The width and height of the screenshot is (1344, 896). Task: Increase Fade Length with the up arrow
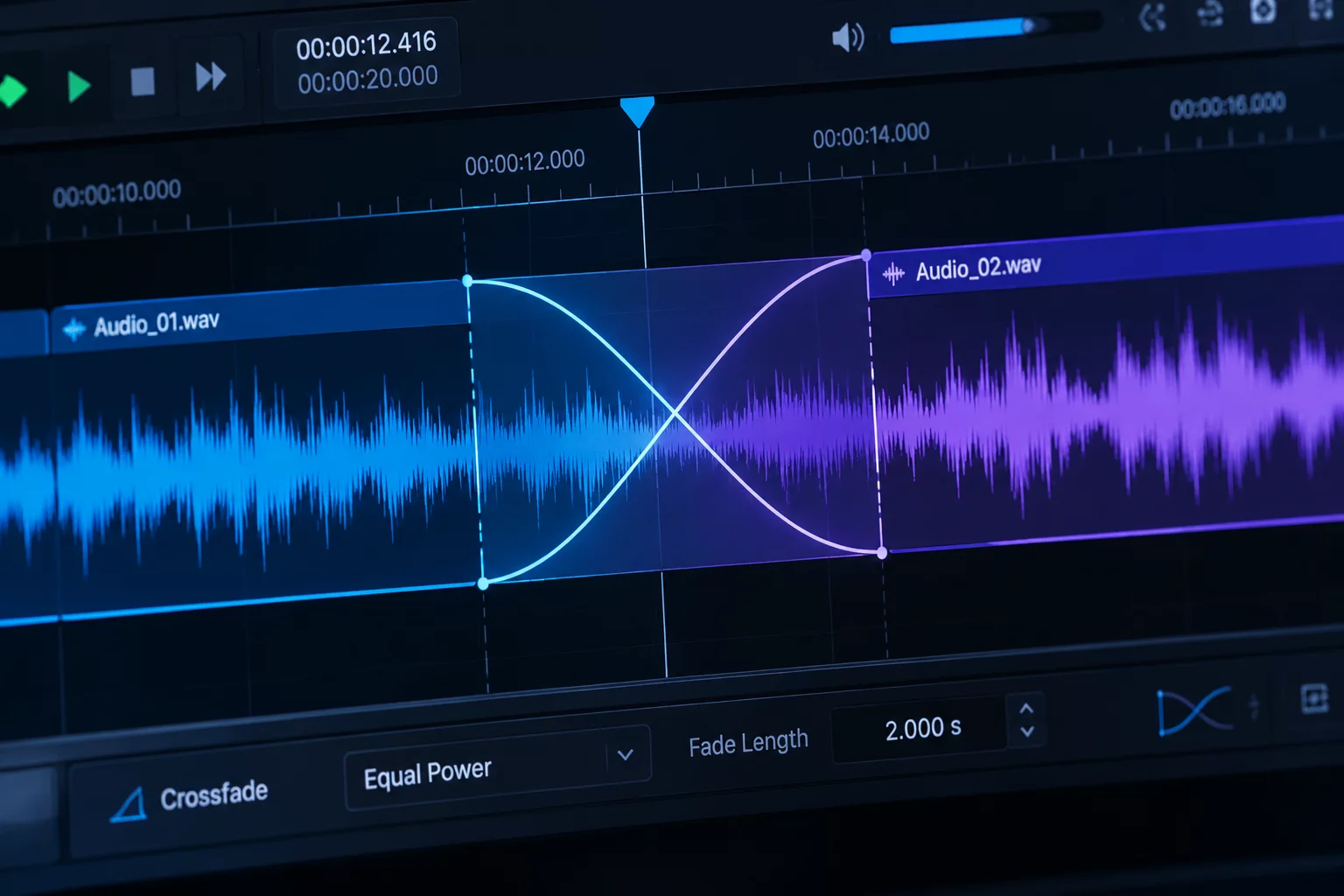click(1027, 708)
